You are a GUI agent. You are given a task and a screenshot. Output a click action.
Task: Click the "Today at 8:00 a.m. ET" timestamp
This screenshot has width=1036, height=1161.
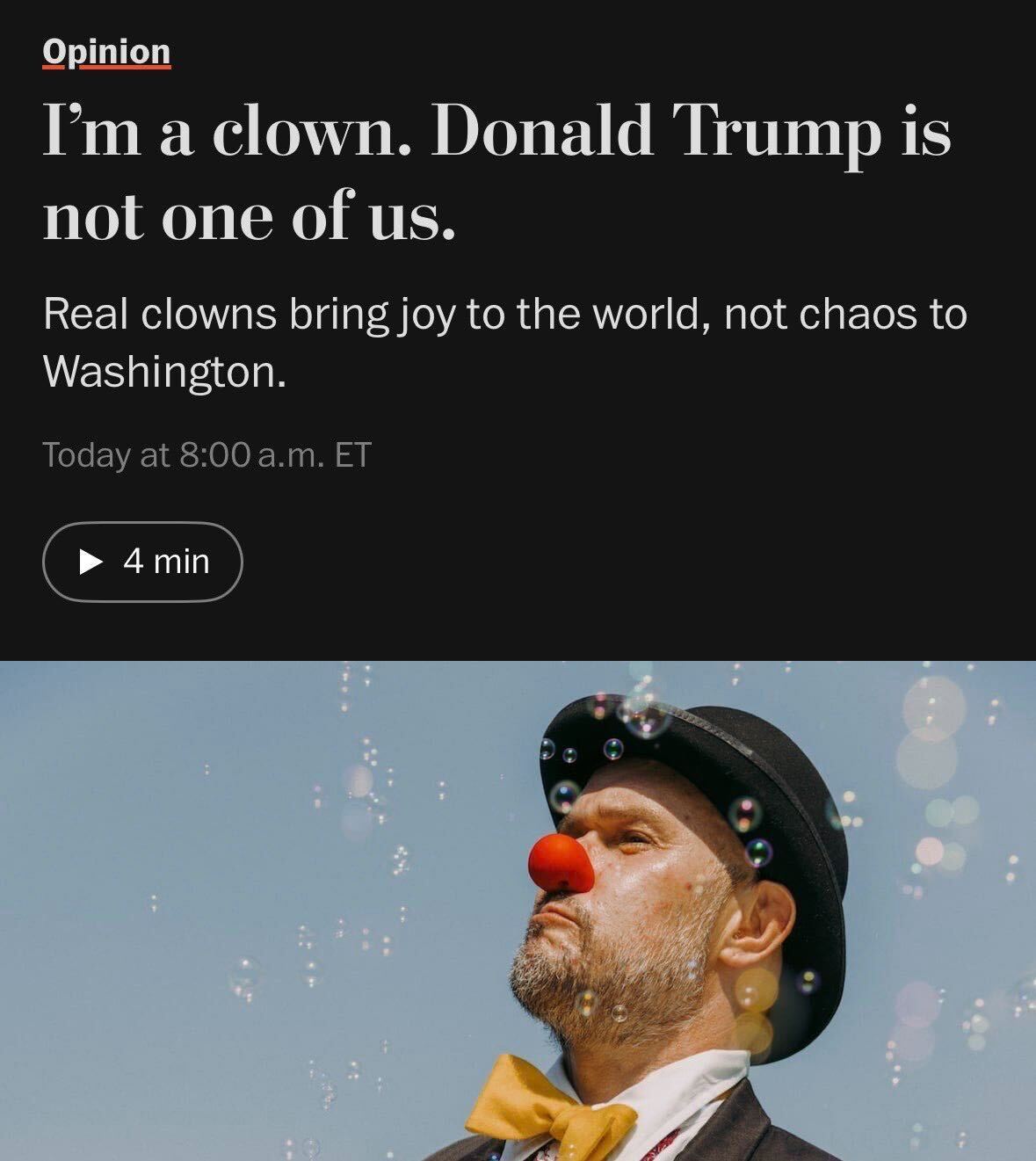(x=206, y=454)
